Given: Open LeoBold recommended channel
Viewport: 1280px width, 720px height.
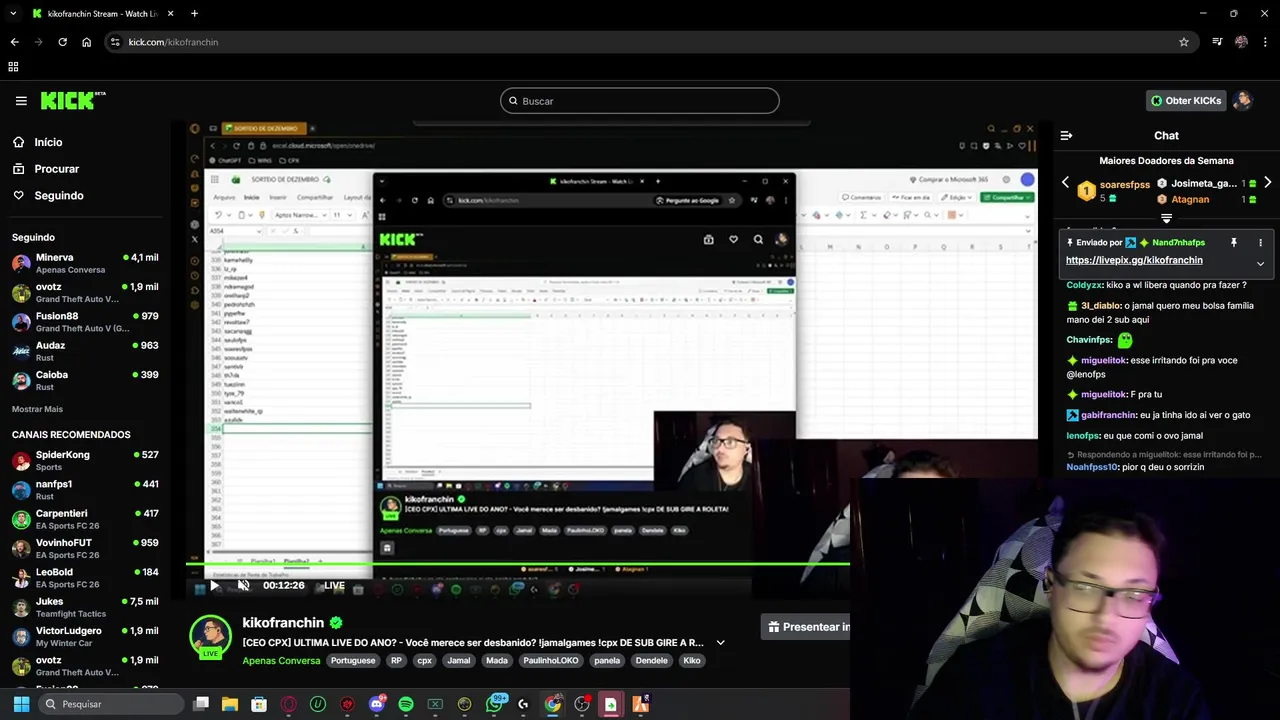Looking at the screenshot, I should pos(85,578).
